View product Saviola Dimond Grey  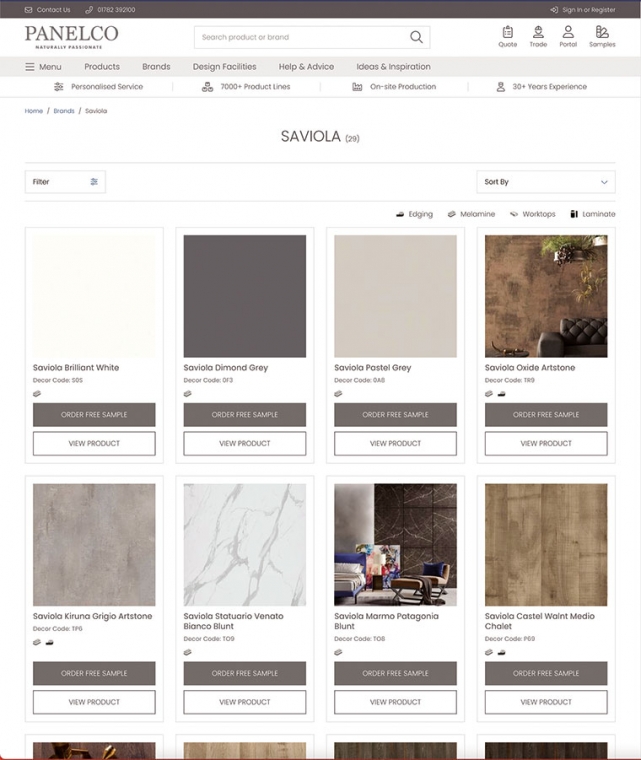click(245, 443)
